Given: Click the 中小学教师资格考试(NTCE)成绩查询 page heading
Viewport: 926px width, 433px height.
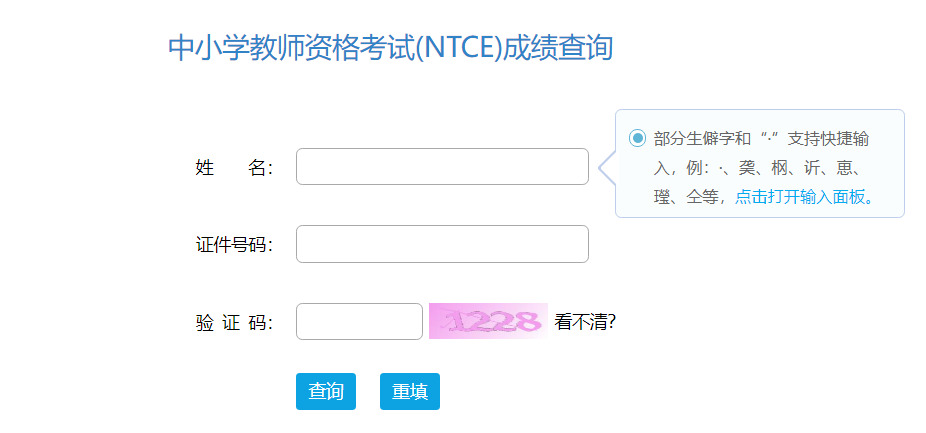Looking at the screenshot, I should 390,47.
